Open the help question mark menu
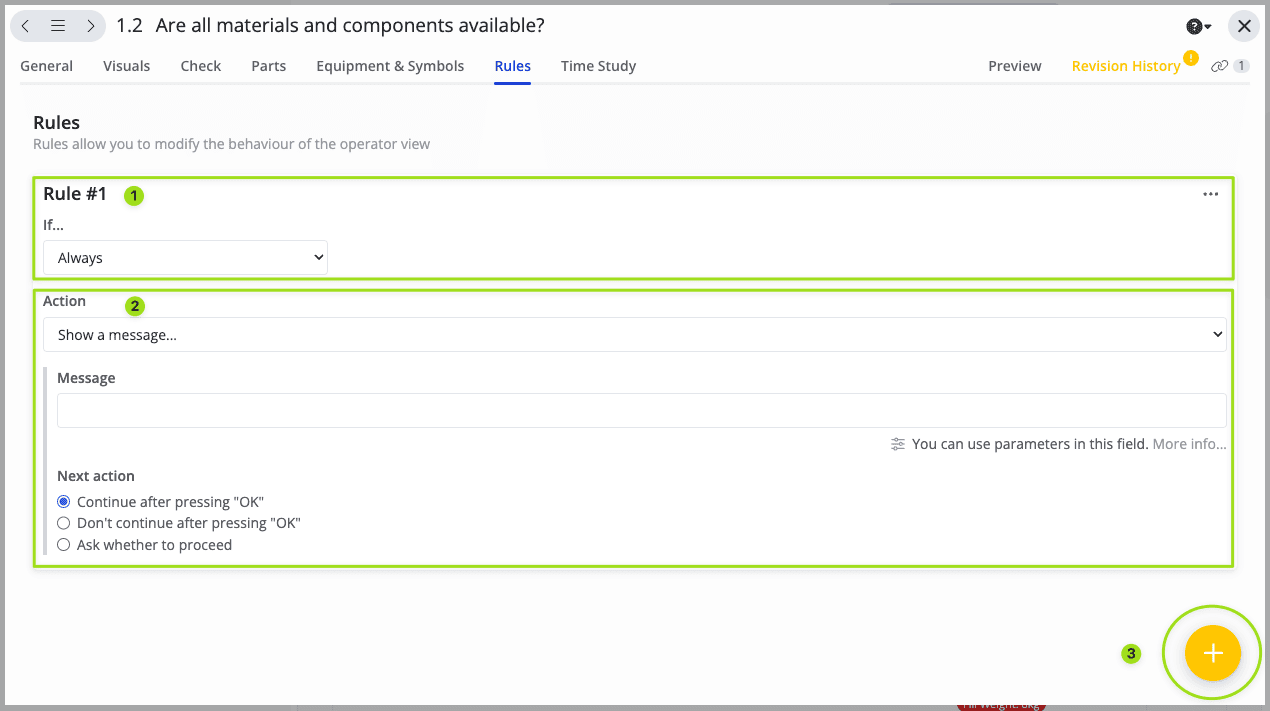The width and height of the screenshot is (1270, 711). tap(1198, 26)
